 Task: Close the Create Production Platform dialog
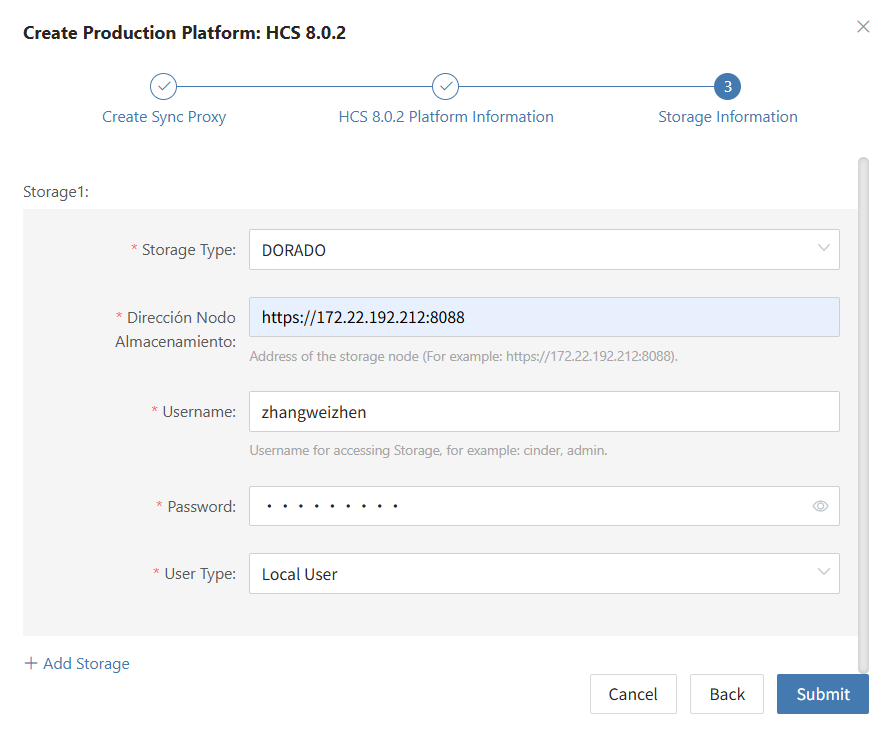click(x=862, y=27)
